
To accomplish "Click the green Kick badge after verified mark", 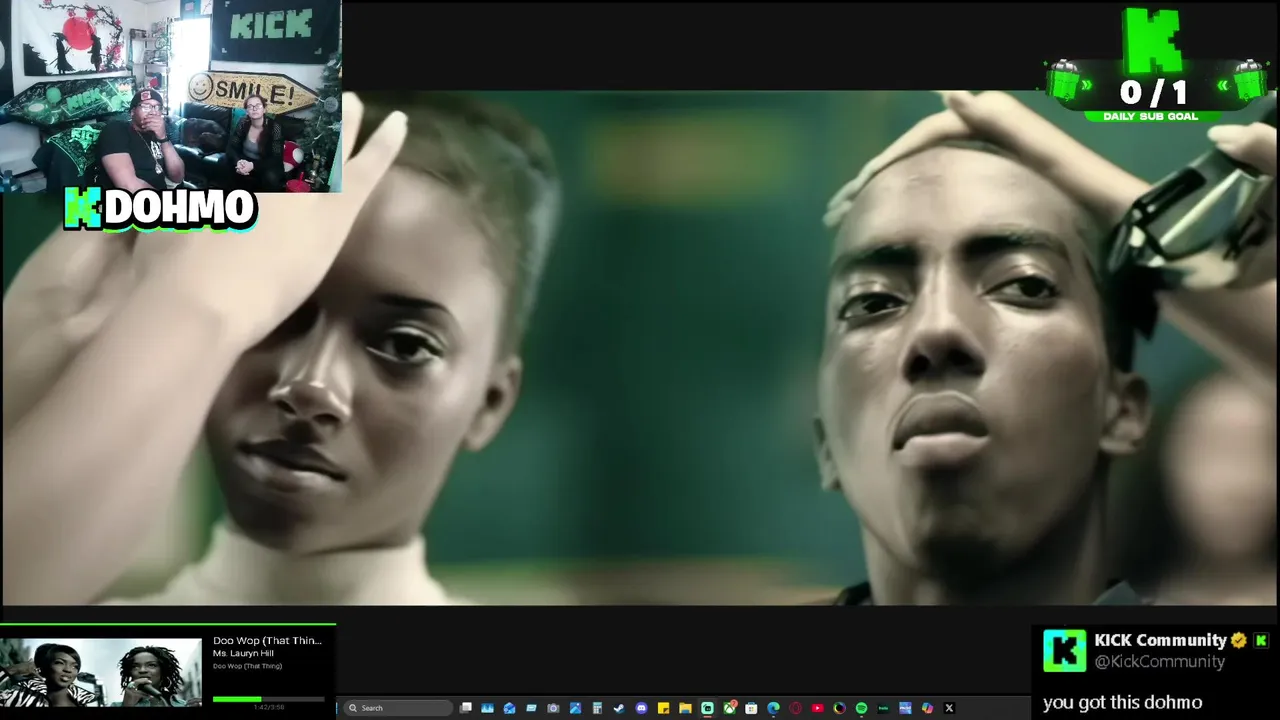I will [x=1261, y=640].
